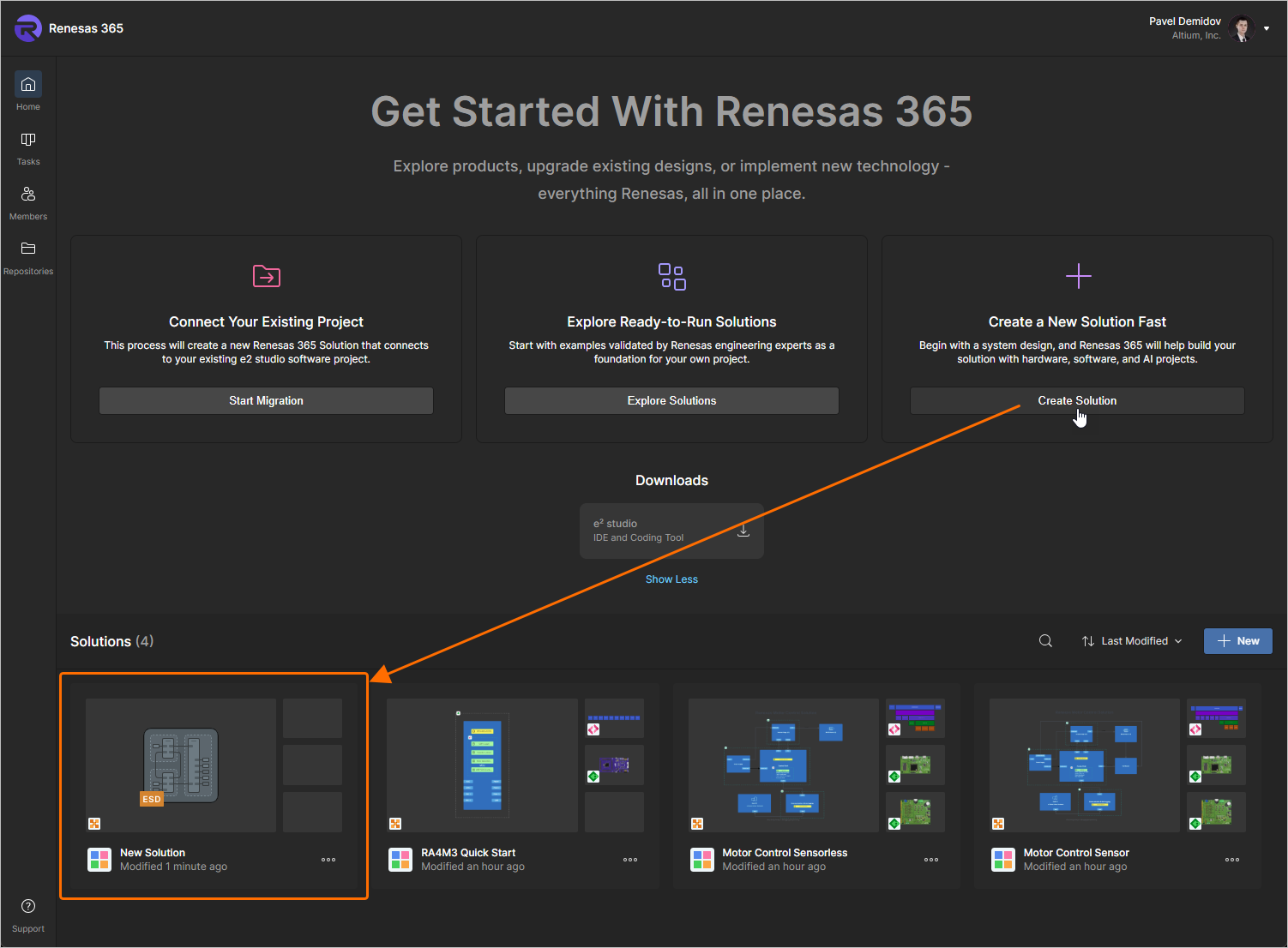This screenshot has height=948, width=1288.
Task: Open the top side preview of RA4M3 Quick Start
Action: click(x=614, y=718)
